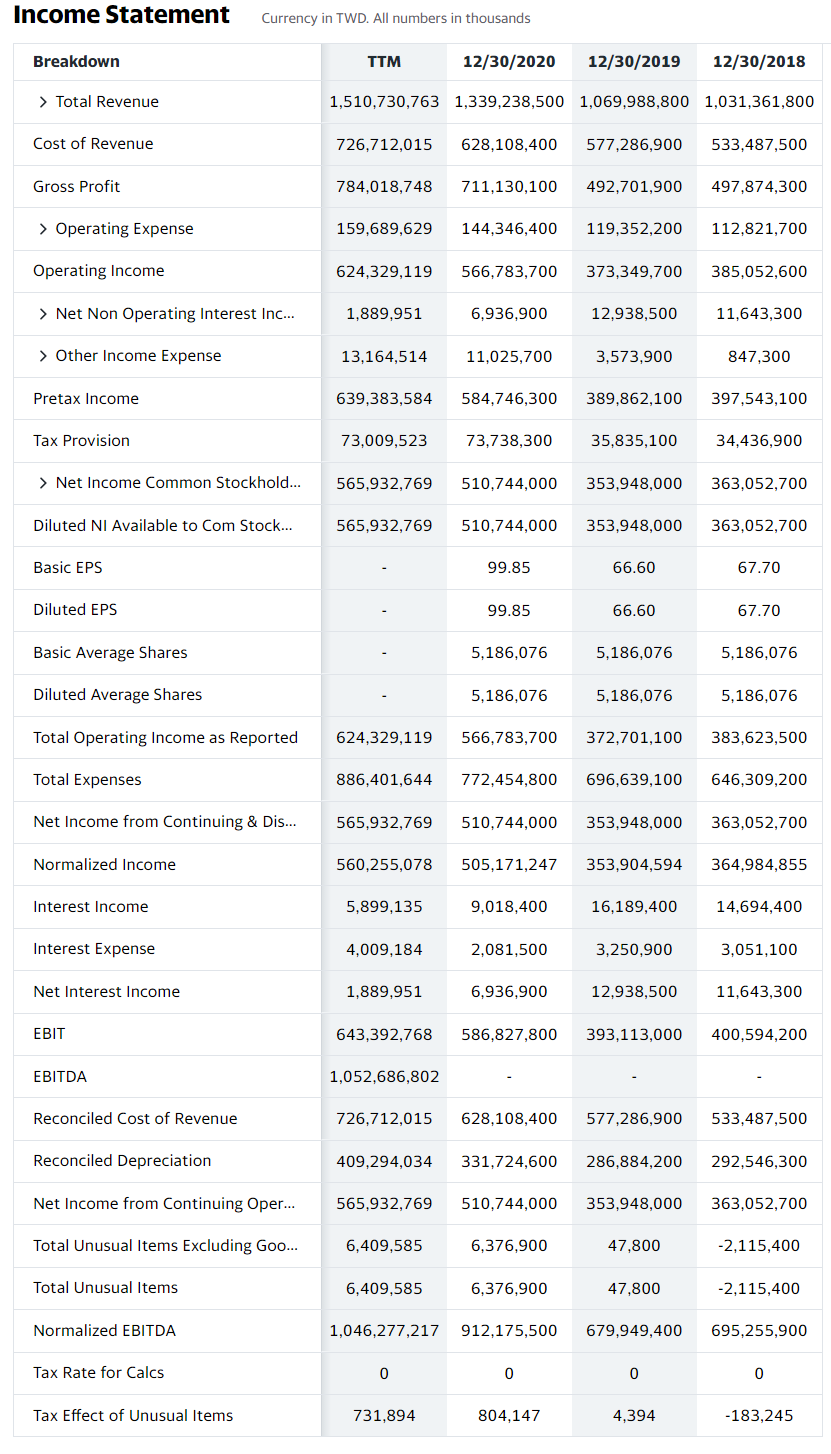This screenshot has width=831, height=1454.
Task: Click the EBITDA row label
Action: [60, 1077]
